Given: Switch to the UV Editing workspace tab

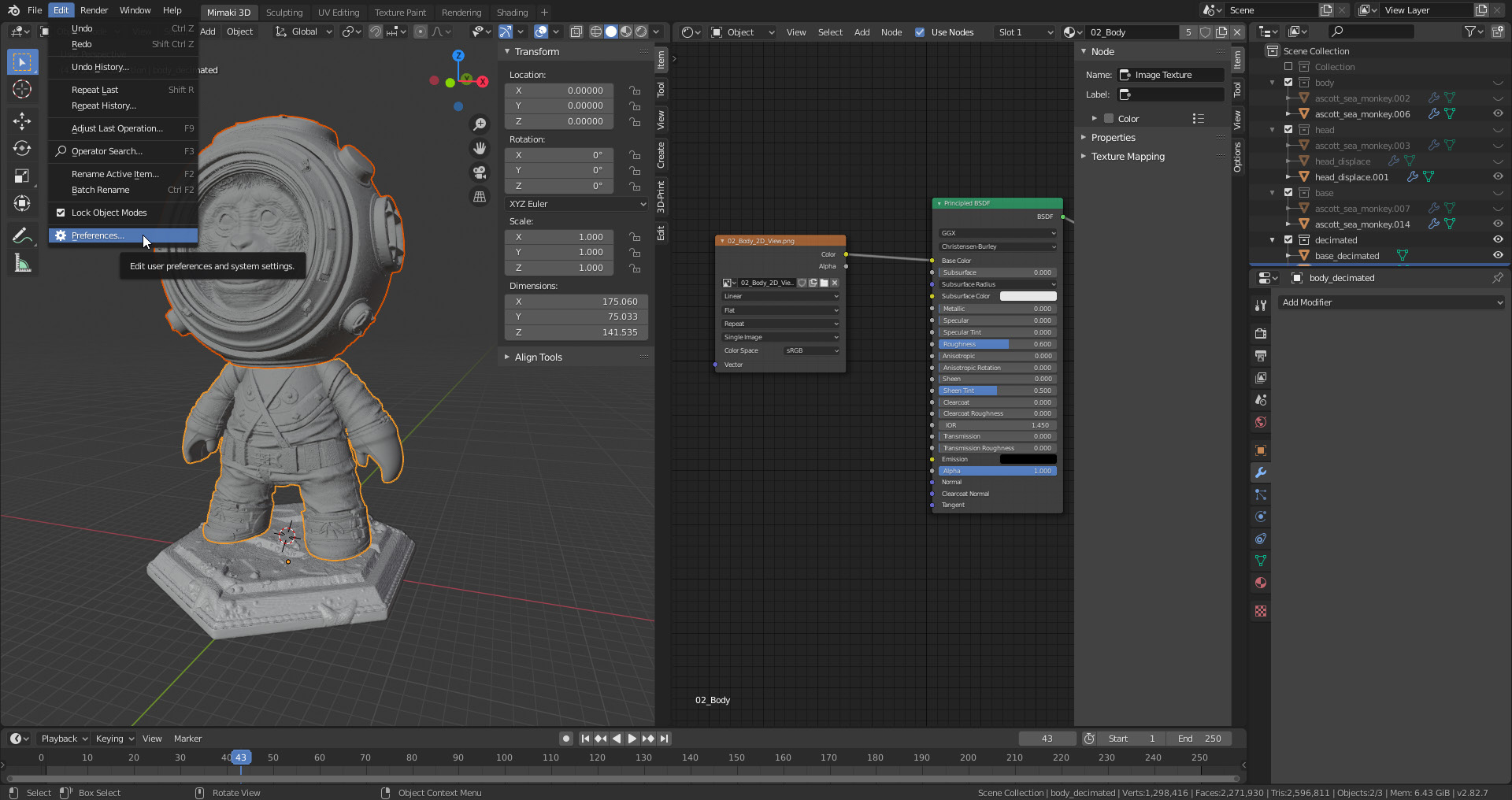Looking at the screenshot, I should coord(338,13).
